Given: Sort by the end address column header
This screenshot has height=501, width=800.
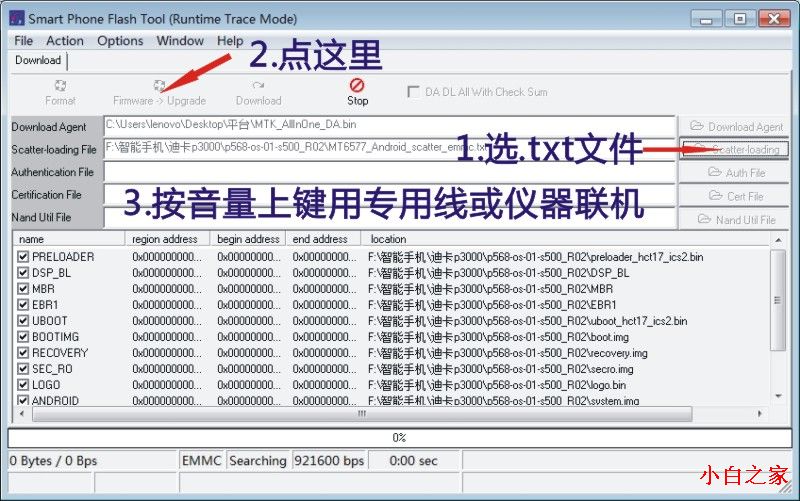Looking at the screenshot, I should (x=323, y=239).
